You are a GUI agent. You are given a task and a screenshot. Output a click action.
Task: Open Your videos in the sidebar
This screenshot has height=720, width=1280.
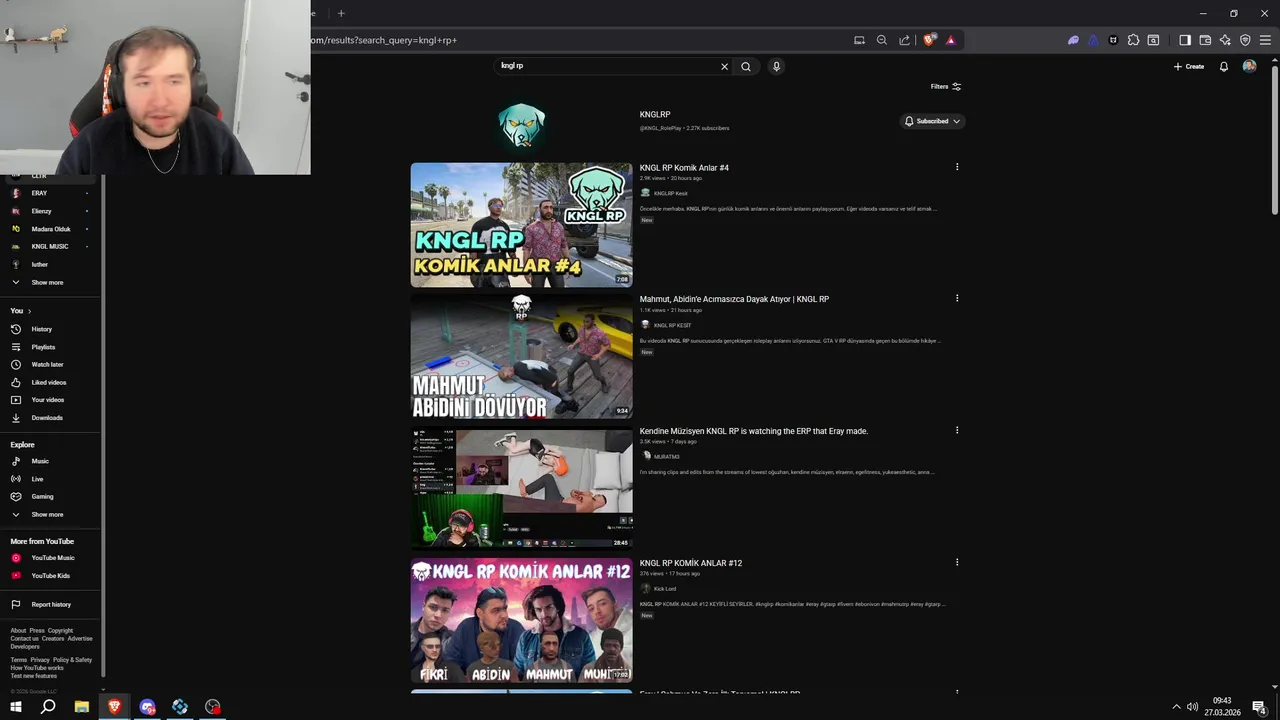tap(50, 400)
